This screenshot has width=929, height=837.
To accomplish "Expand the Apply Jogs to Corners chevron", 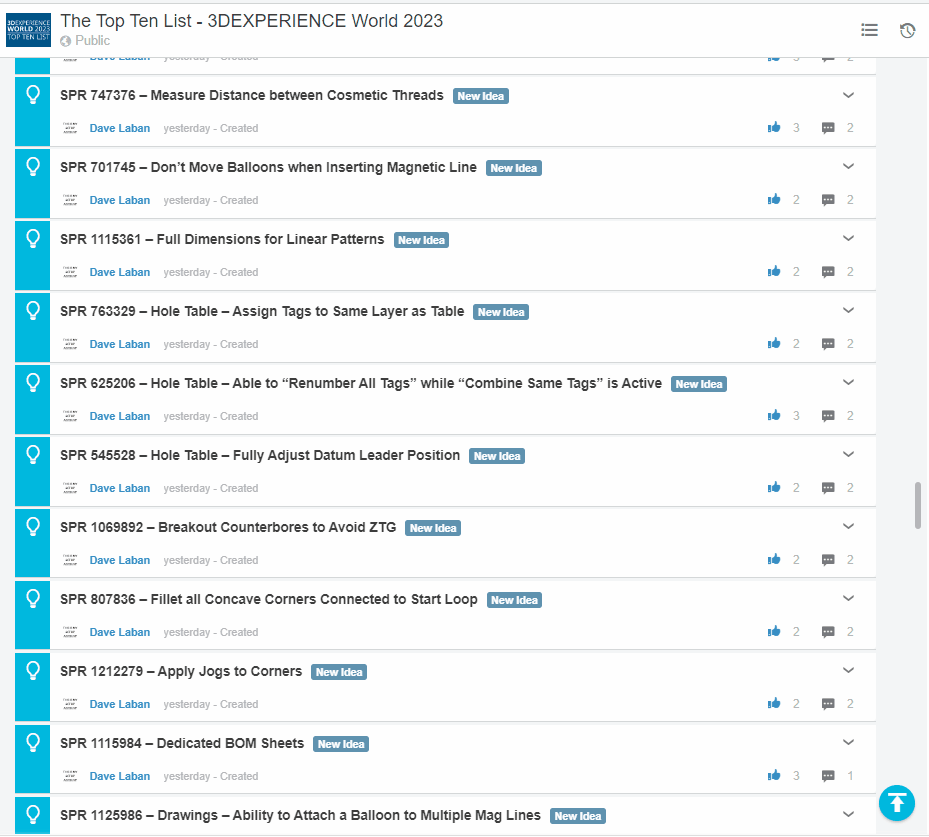I will 848,671.
